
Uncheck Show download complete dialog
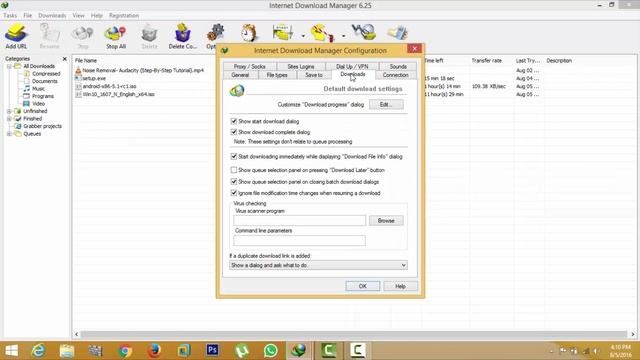coord(234,132)
